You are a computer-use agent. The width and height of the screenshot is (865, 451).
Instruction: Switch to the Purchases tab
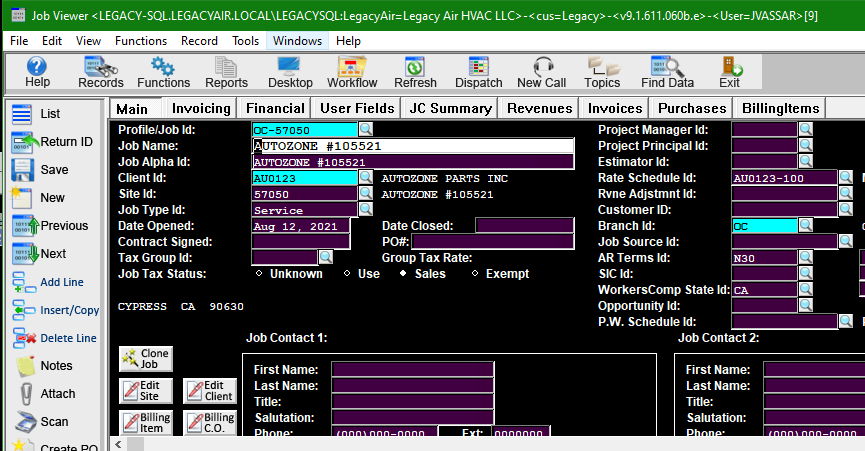pos(692,109)
